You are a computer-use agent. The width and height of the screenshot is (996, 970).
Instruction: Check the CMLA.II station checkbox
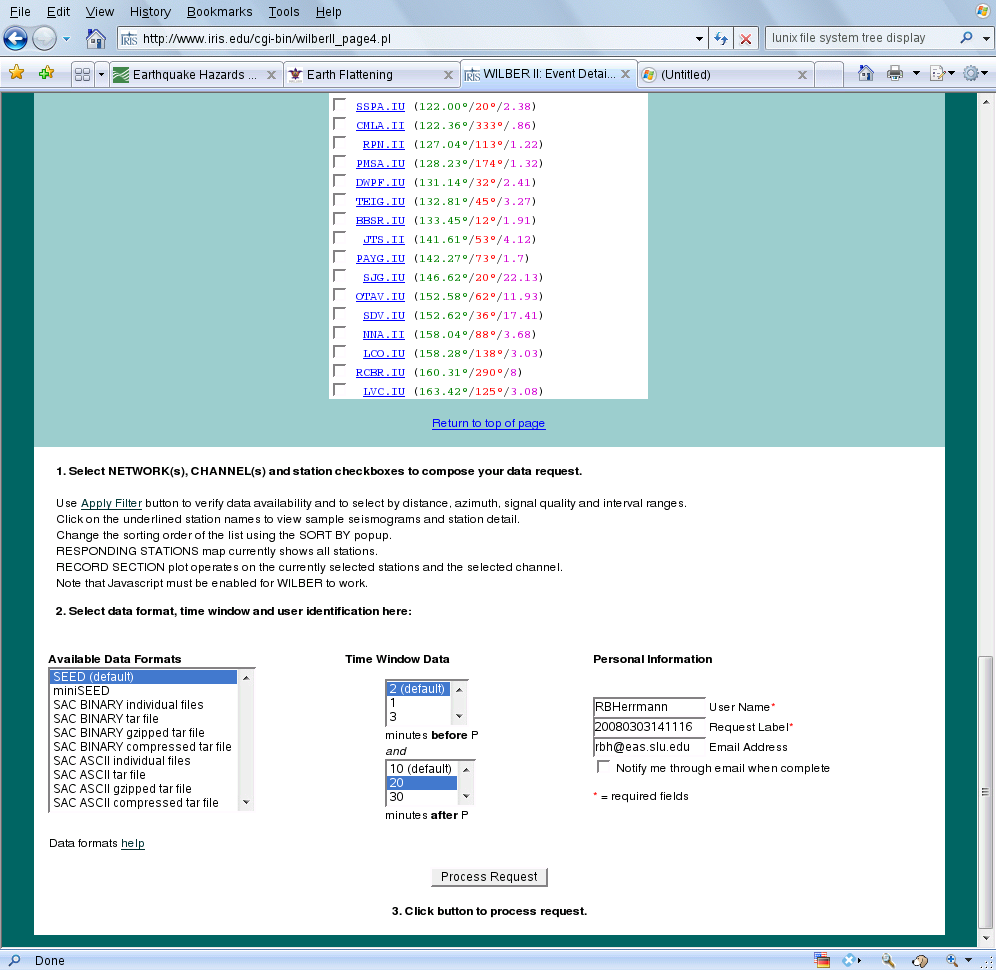coord(340,124)
